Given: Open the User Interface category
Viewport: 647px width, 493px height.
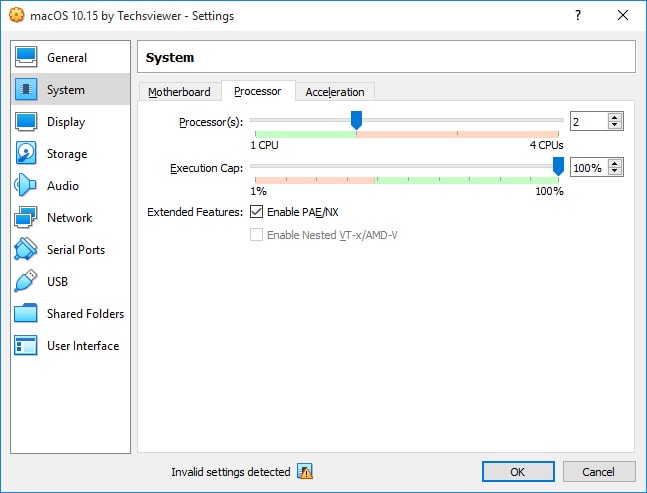Looking at the screenshot, I should 82,346.
